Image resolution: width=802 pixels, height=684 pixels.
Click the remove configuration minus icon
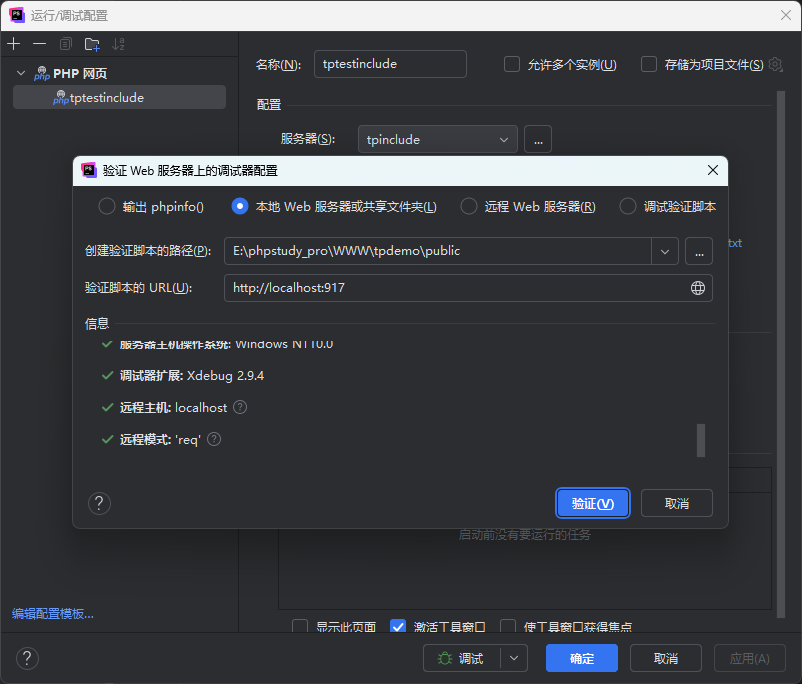[x=39, y=44]
